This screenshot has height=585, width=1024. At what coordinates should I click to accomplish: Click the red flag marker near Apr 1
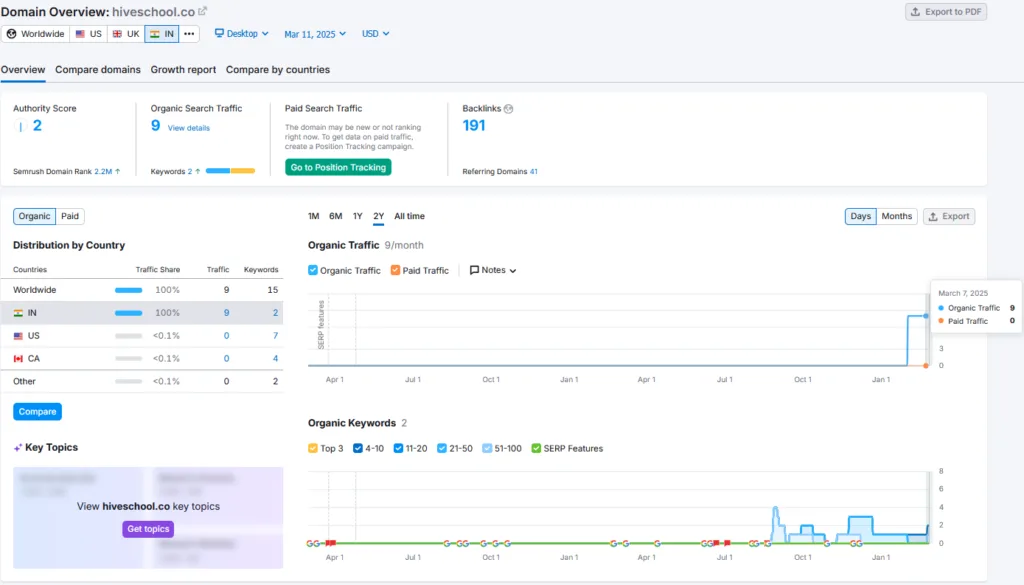click(x=331, y=543)
